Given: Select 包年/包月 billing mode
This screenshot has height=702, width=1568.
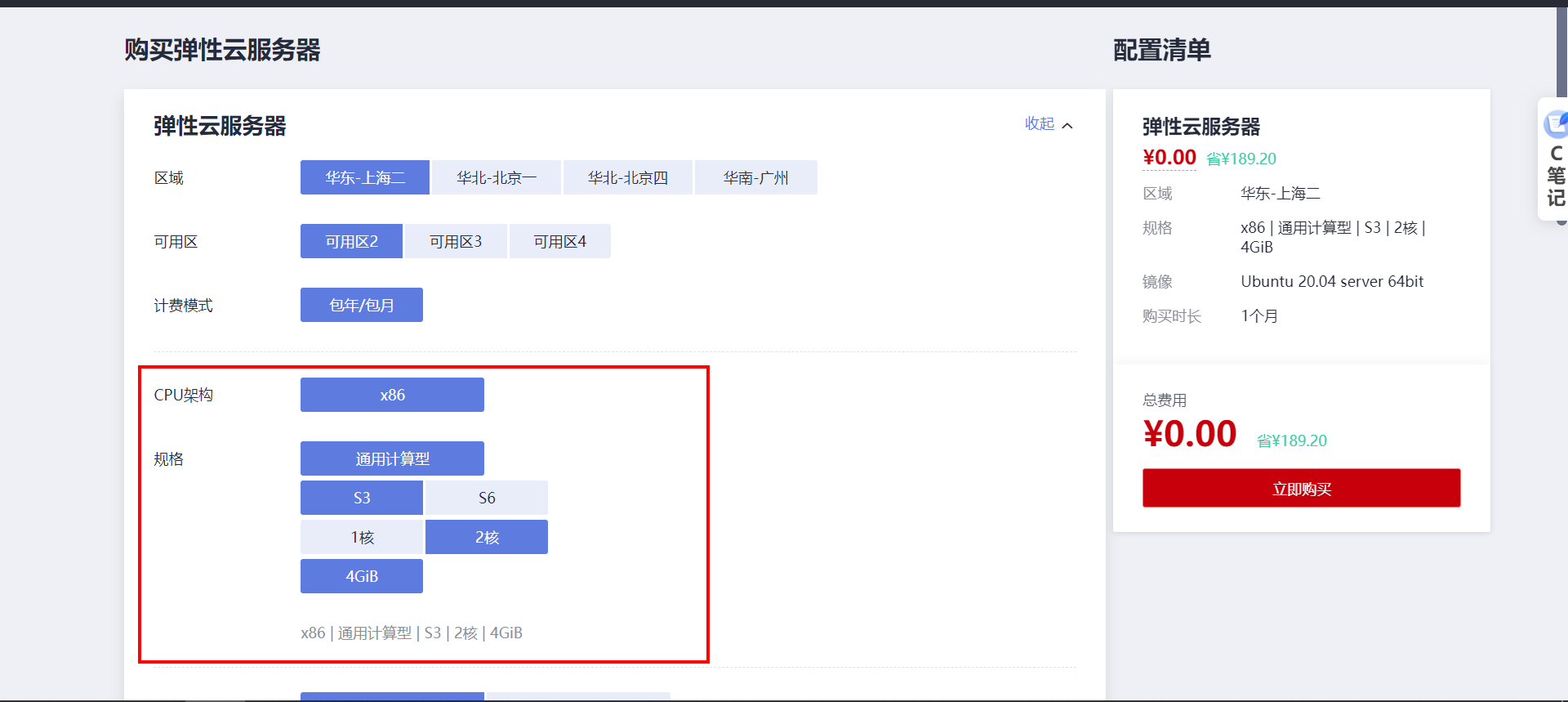Looking at the screenshot, I should tap(362, 305).
